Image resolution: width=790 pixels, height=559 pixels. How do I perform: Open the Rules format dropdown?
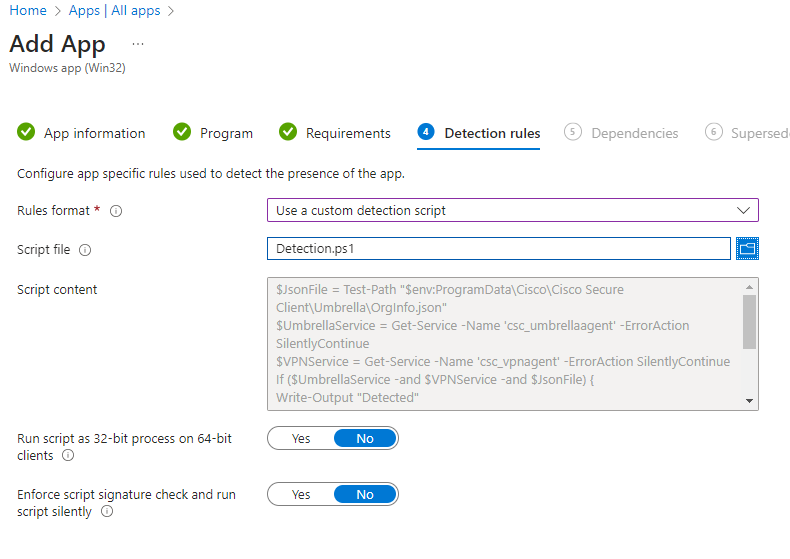[512, 211]
